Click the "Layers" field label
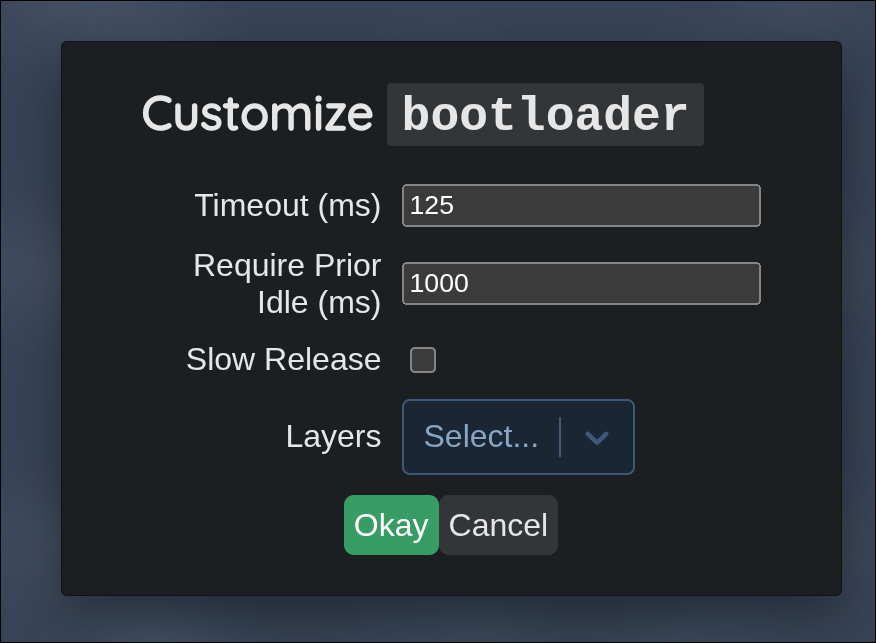The width and height of the screenshot is (876, 643). tap(333, 436)
